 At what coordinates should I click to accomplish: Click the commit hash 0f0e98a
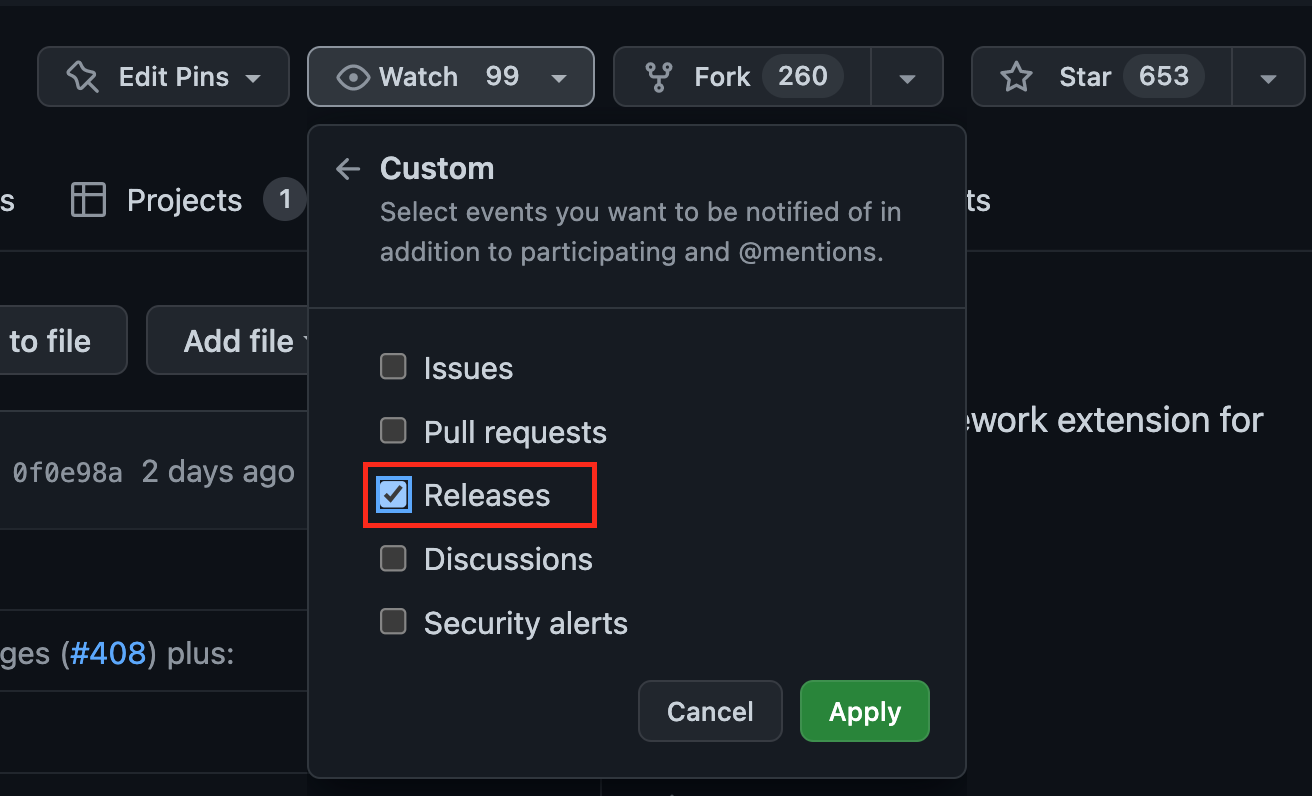click(x=67, y=471)
